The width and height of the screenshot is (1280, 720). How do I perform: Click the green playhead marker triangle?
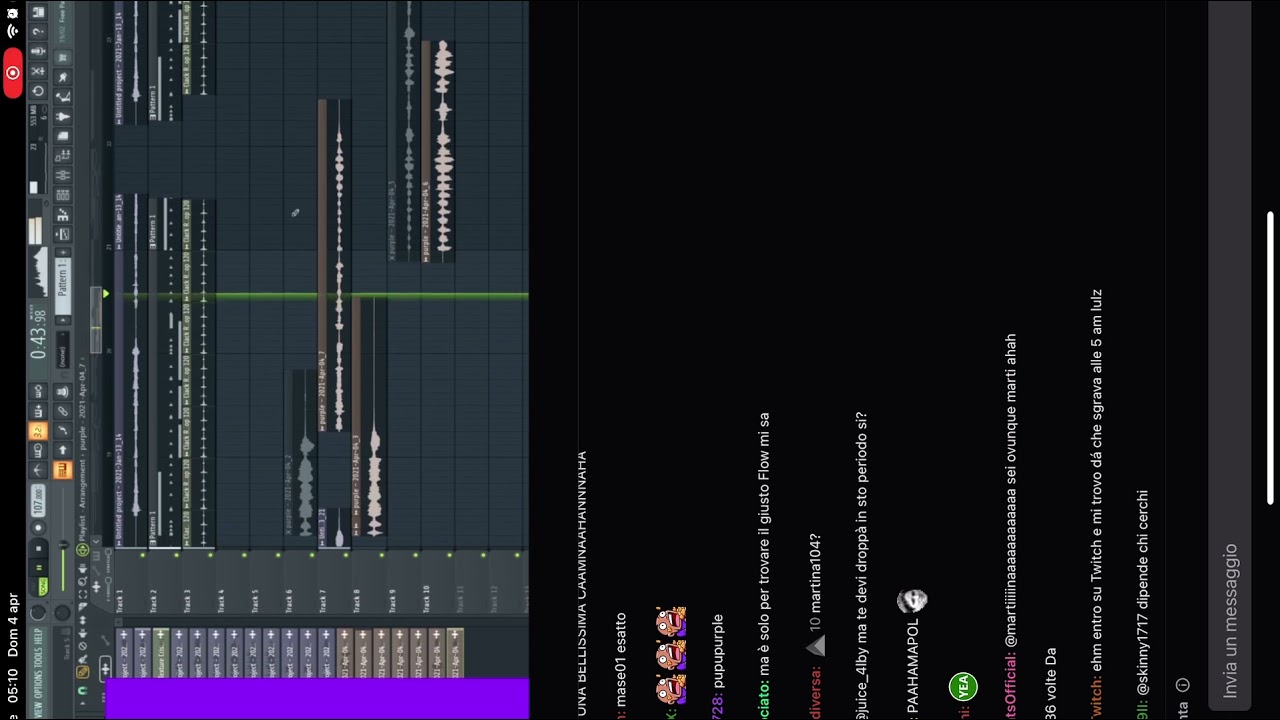[105, 293]
